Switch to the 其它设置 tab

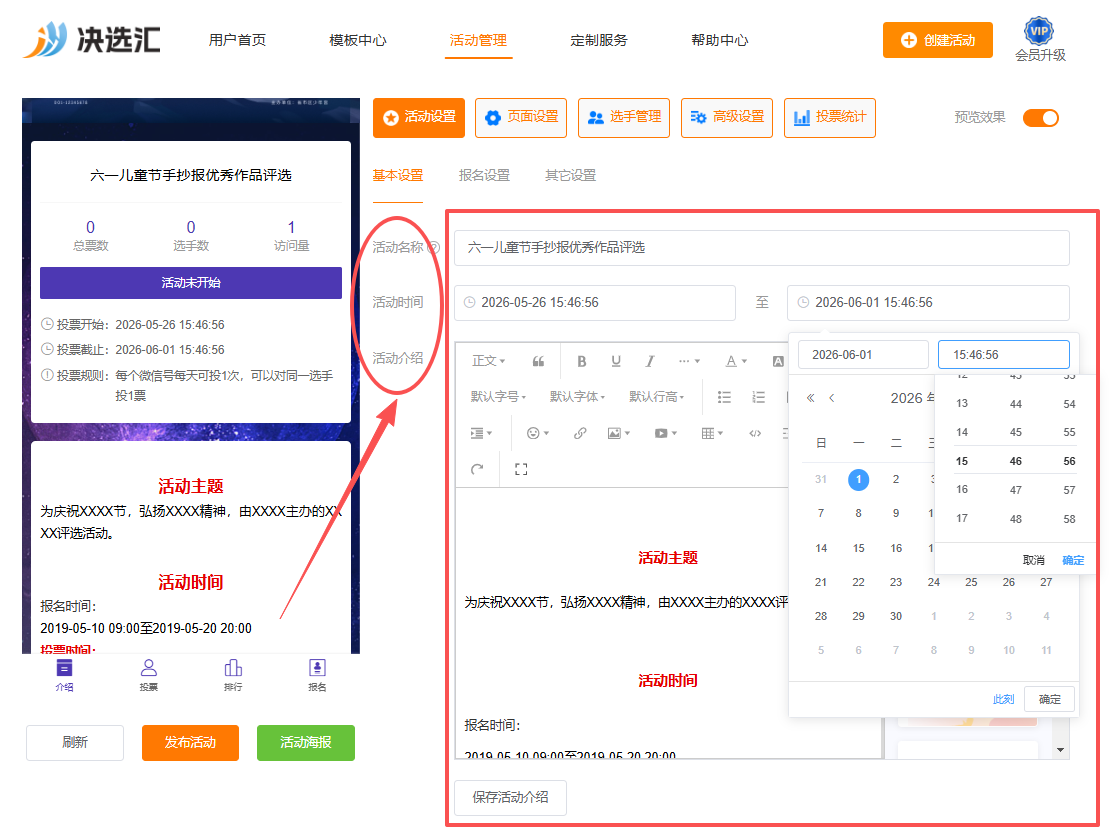point(570,175)
